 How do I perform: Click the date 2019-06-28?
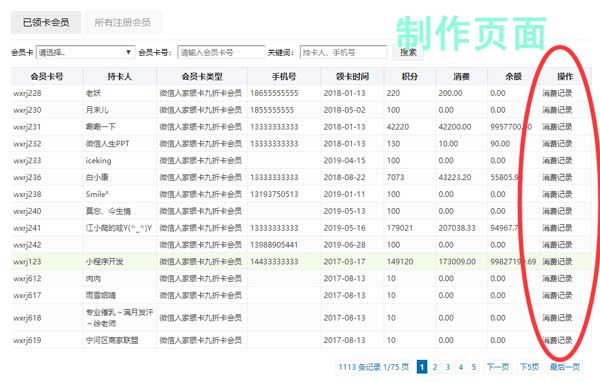tap(344, 245)
